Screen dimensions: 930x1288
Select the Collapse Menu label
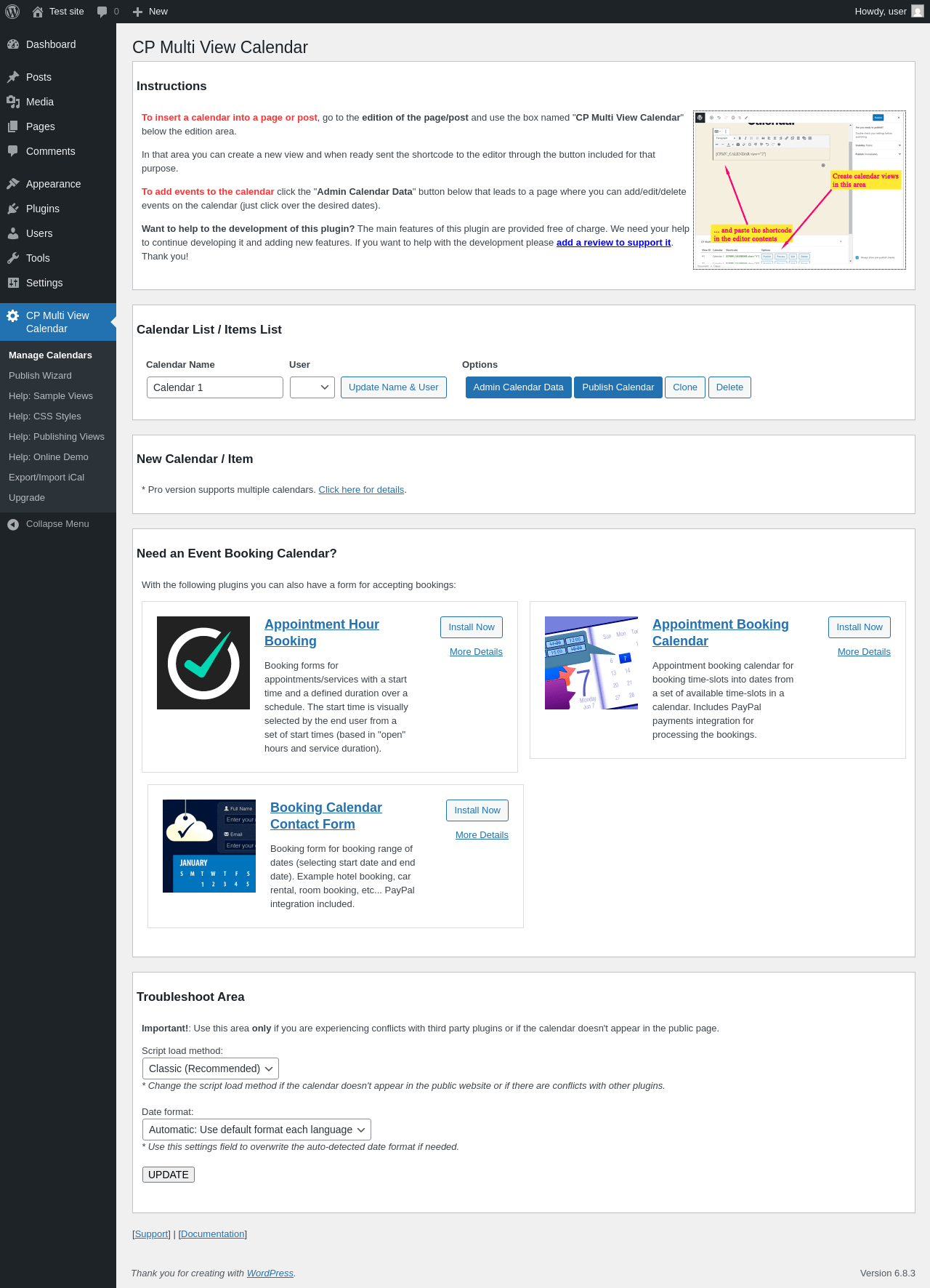click(57, 524)
